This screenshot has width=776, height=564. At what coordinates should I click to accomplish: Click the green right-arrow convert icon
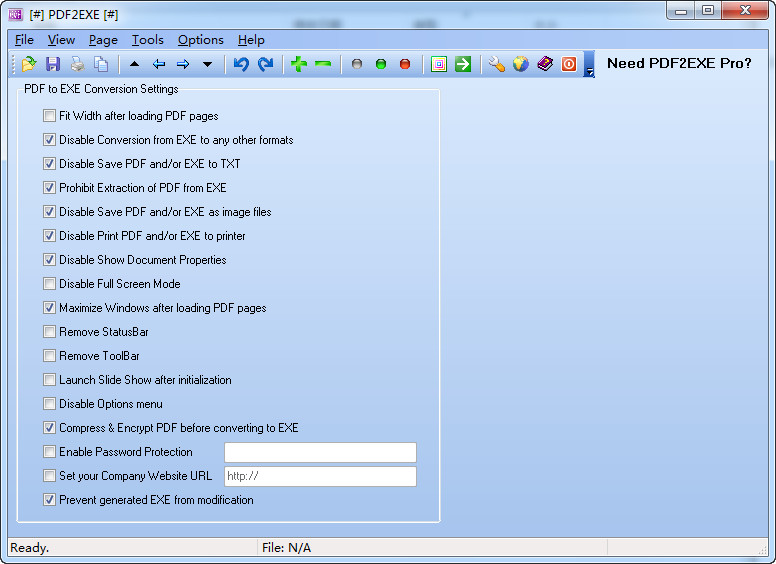point(463,64)
